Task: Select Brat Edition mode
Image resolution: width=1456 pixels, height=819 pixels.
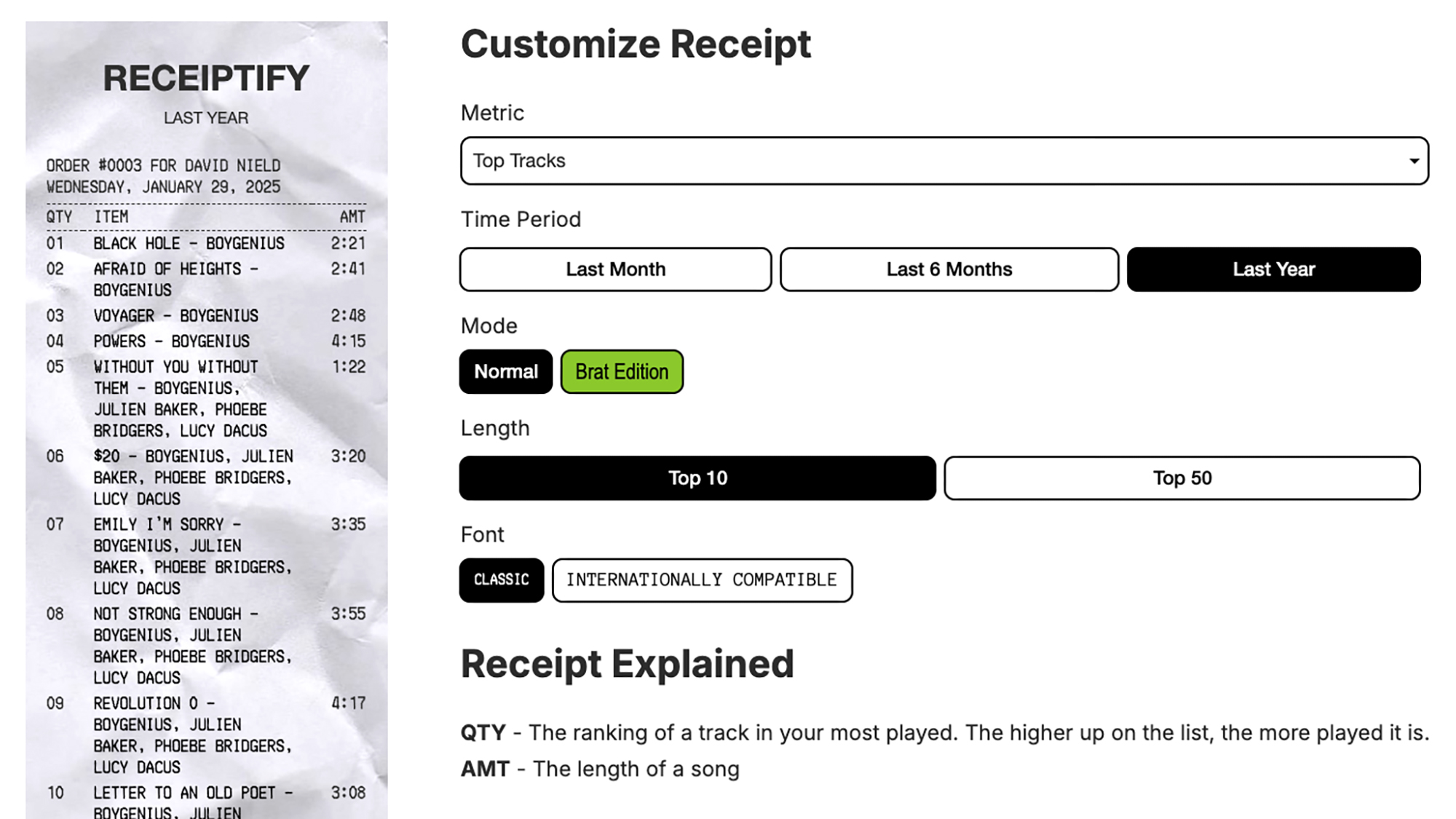Action: [621, 371]
